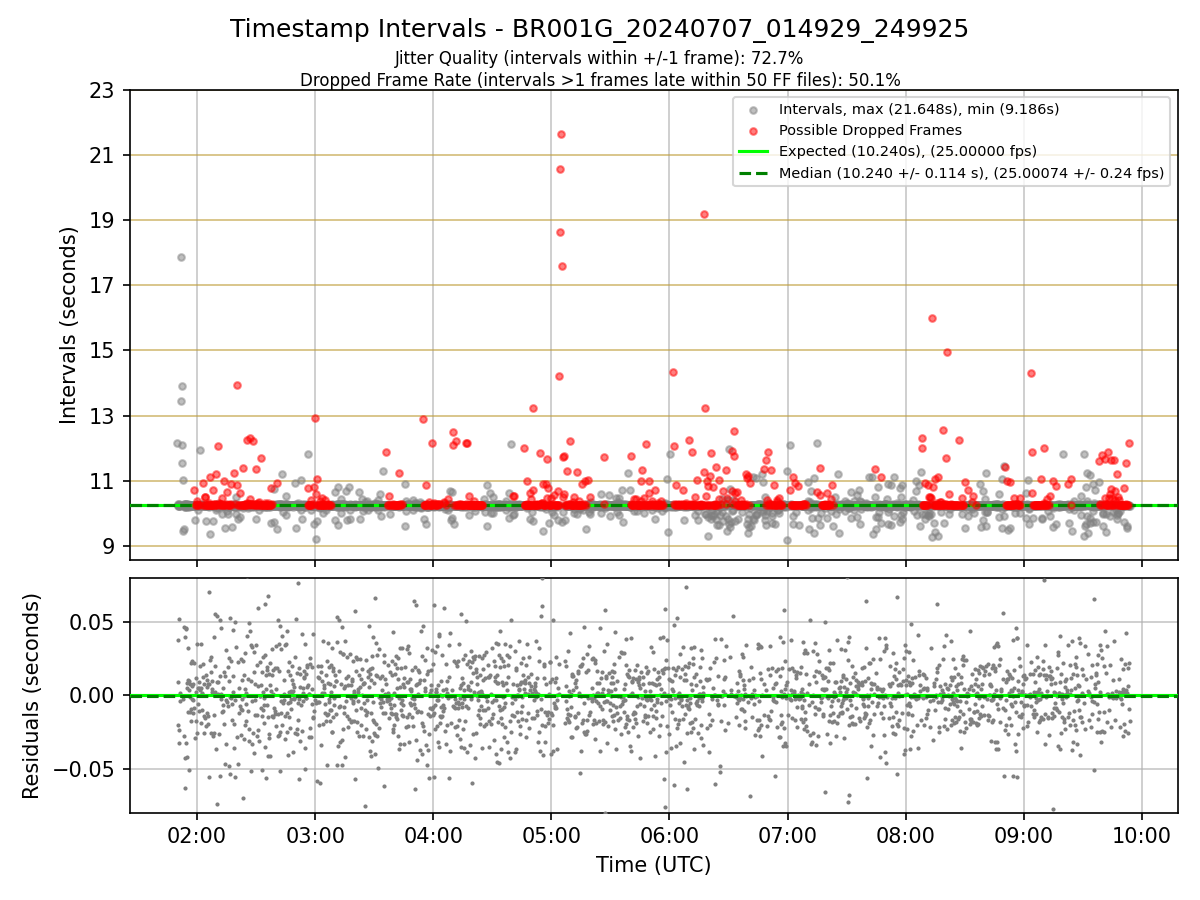The image size is (1200, 900).
Task: Click the 'Dropped Frame Rate' subtitle line showing 50.1%
Action: pyautogui.click(x=600, y=79)
